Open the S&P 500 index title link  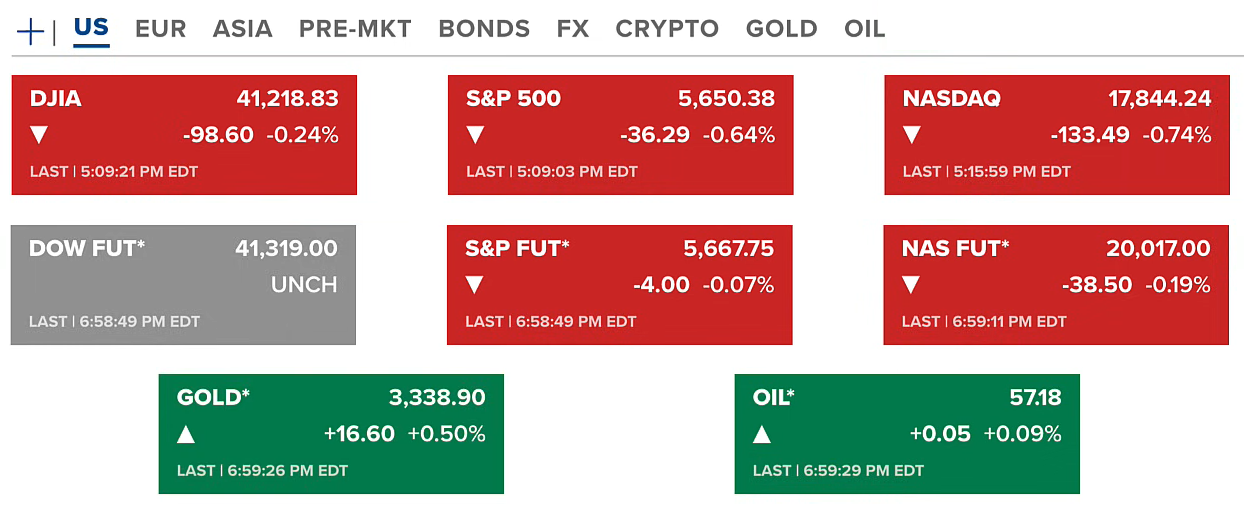tap(513, 99)
